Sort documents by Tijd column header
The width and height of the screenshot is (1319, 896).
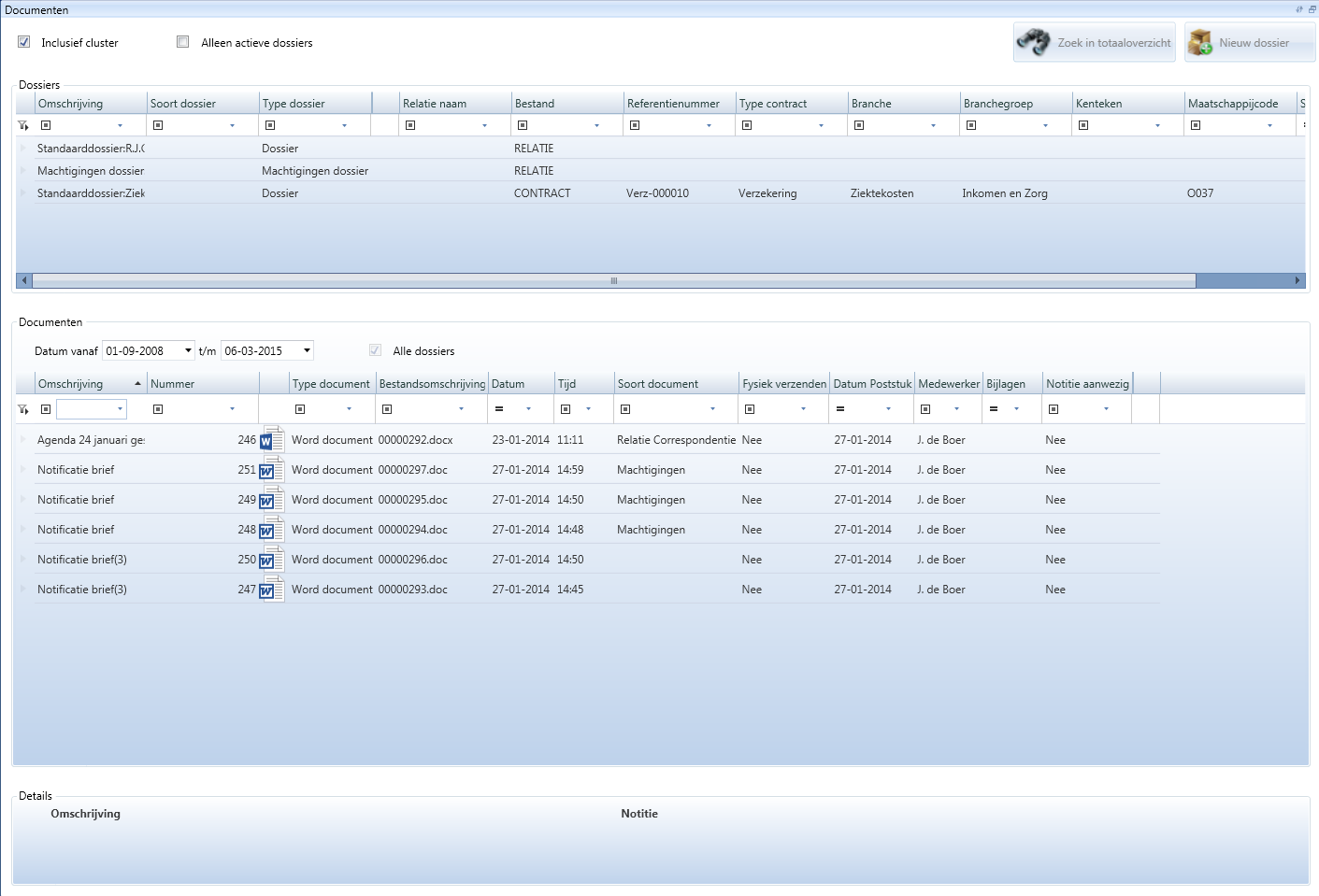pos(584,384)
